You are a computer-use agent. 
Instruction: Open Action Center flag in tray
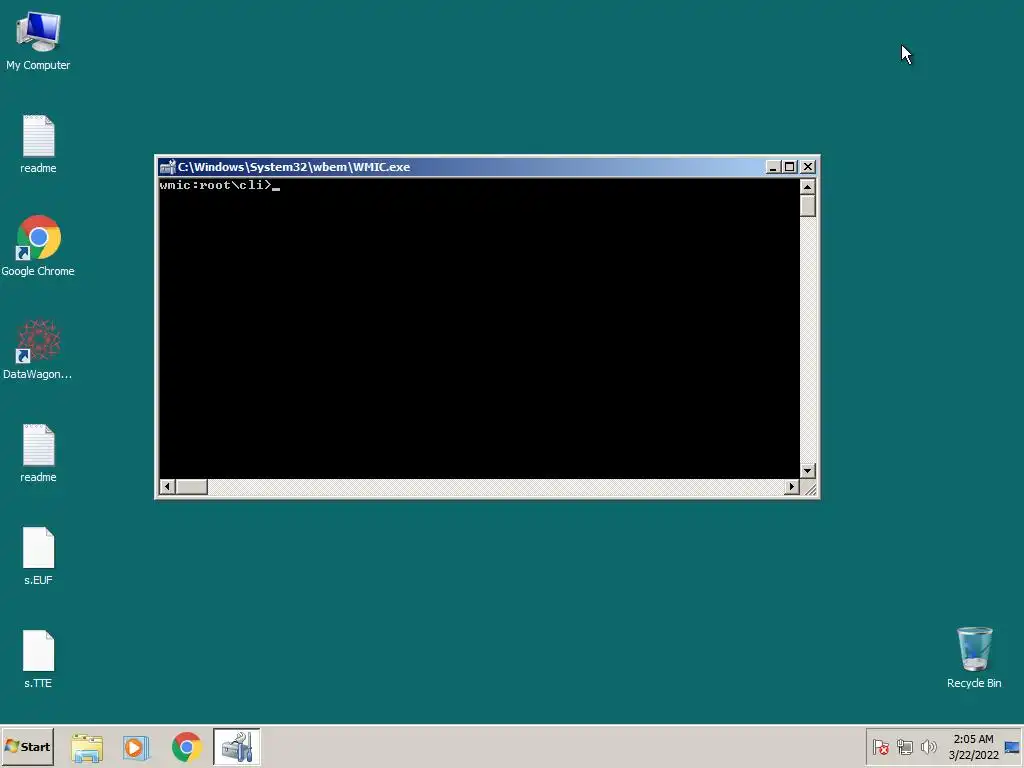pyautogui.click(x=880, y=747)
